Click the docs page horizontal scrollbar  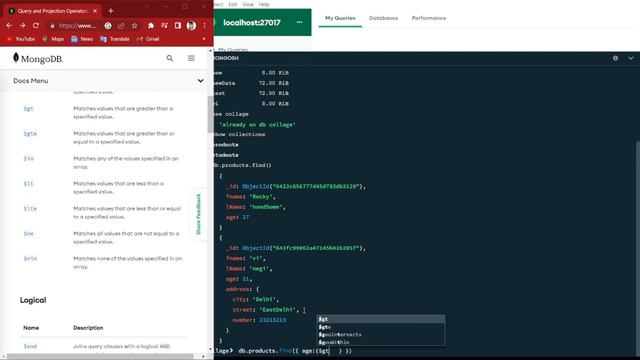100,356
